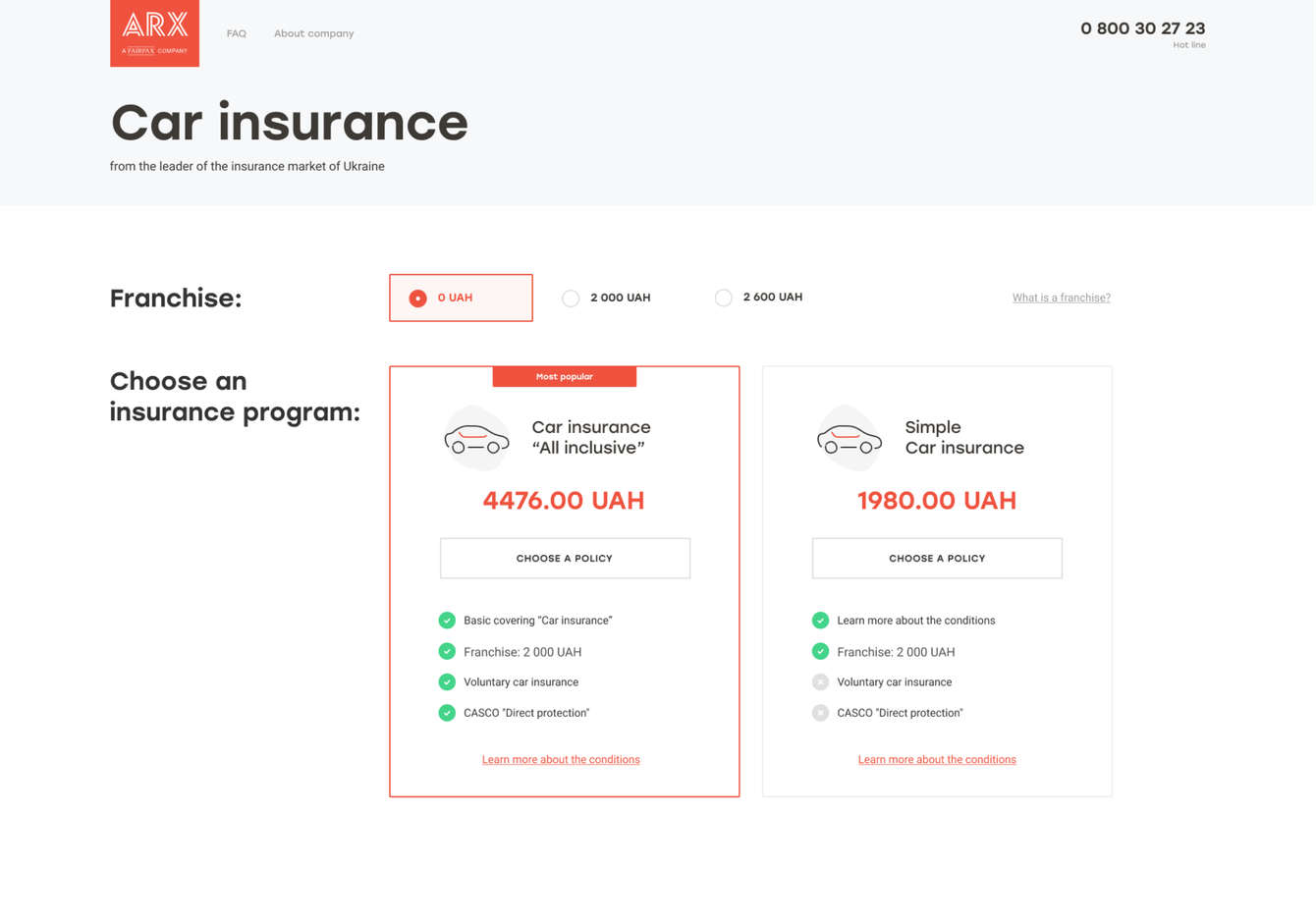Click grey cross beside Simple plan's CASCO

click(820, 713)
